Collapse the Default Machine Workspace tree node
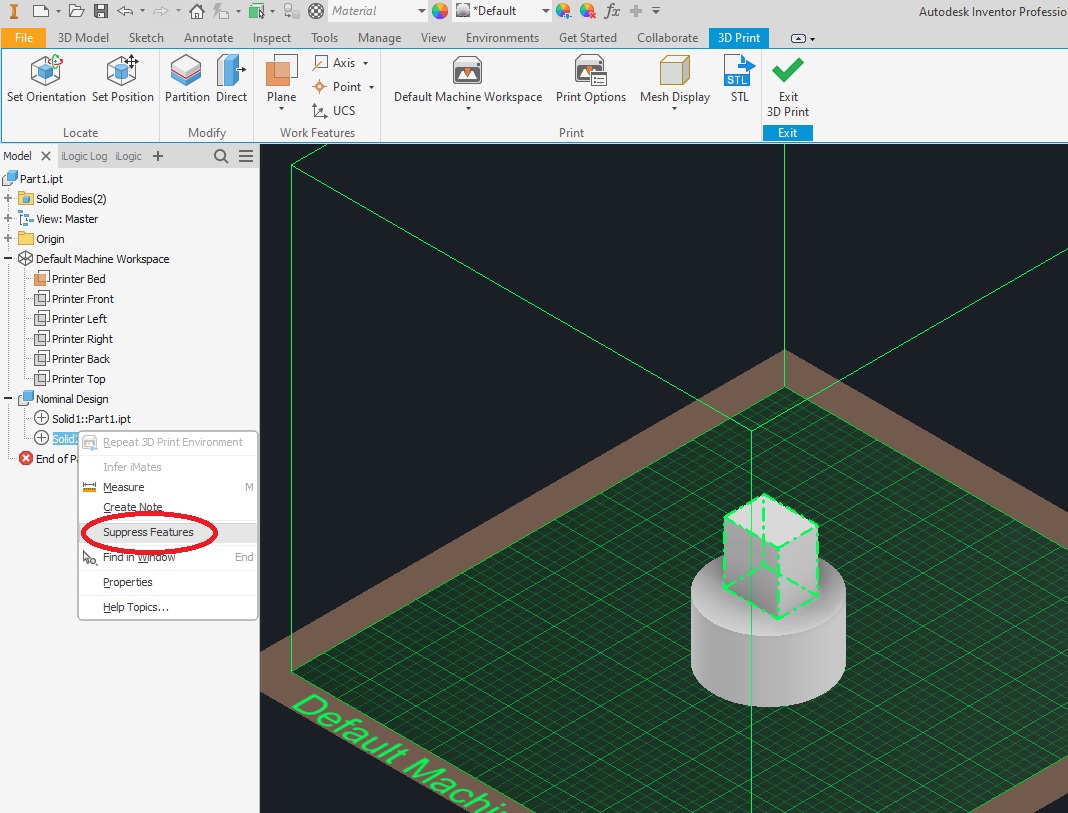This screenshot has width=1068, height=813. point(8,259)
